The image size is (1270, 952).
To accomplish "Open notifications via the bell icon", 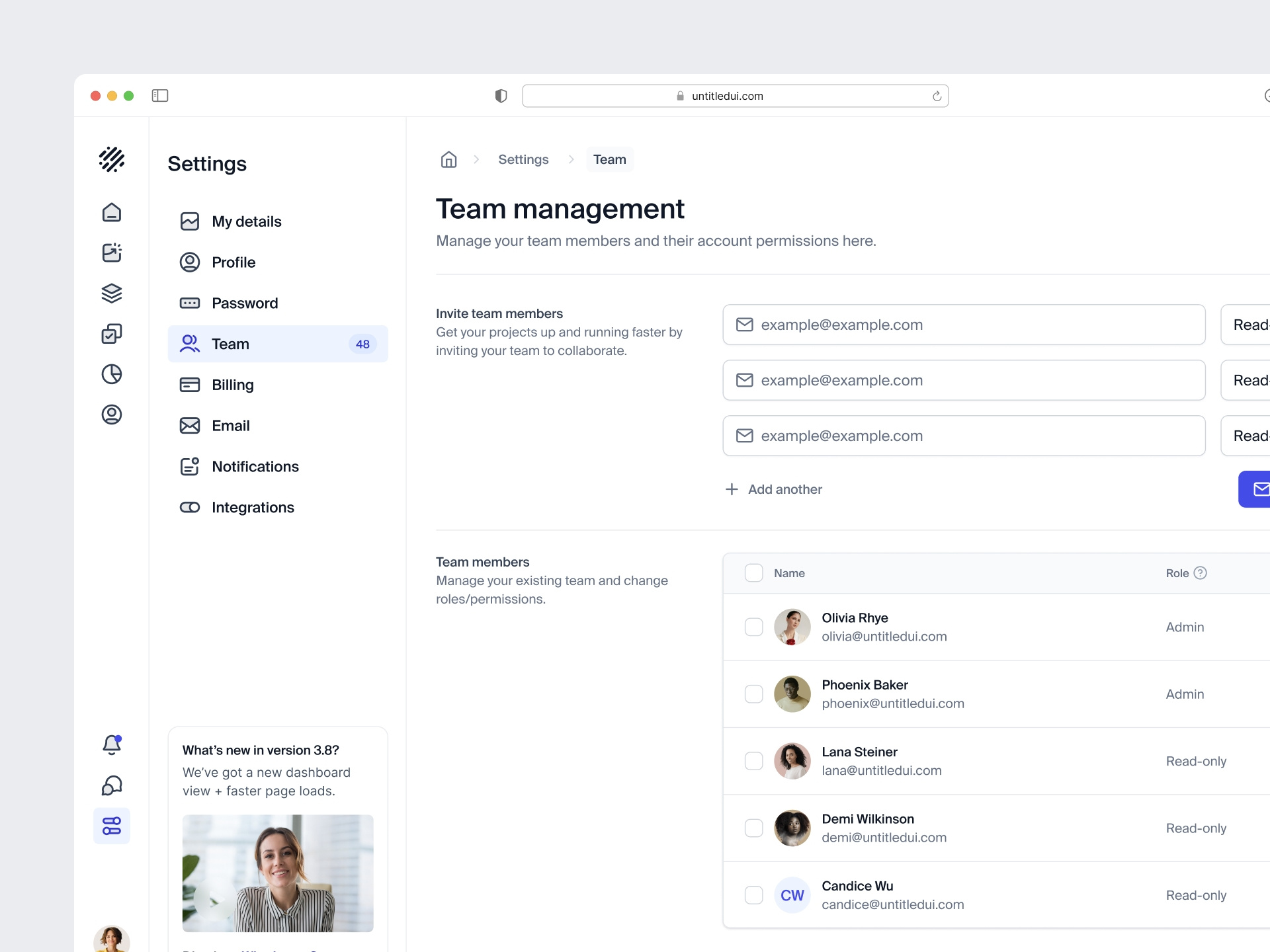I will coord(112,745).
